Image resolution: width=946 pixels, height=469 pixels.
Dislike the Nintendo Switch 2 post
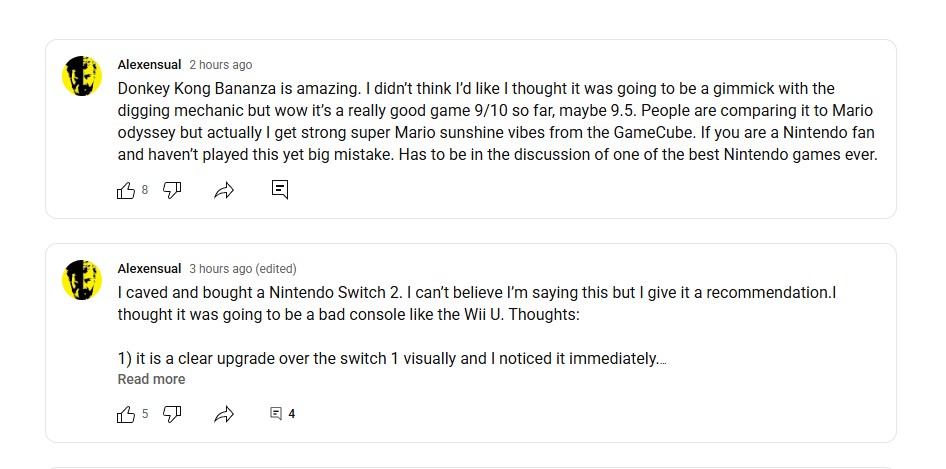[172, 414]
